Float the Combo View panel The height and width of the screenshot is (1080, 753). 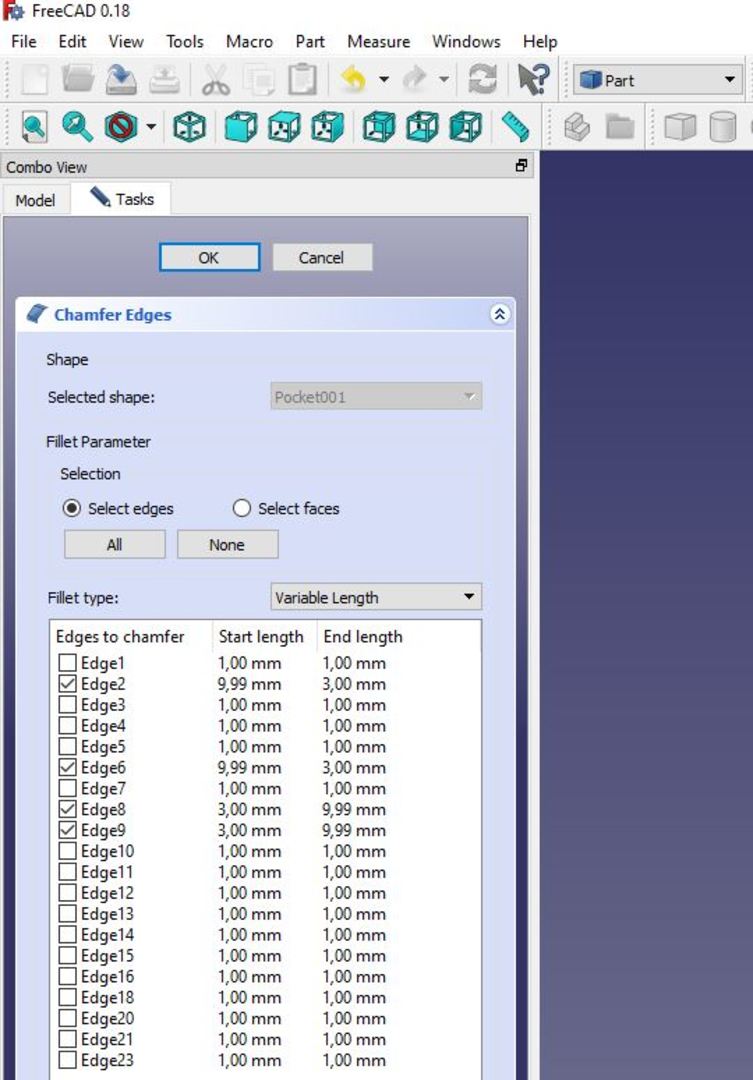[x=522, y=165]
